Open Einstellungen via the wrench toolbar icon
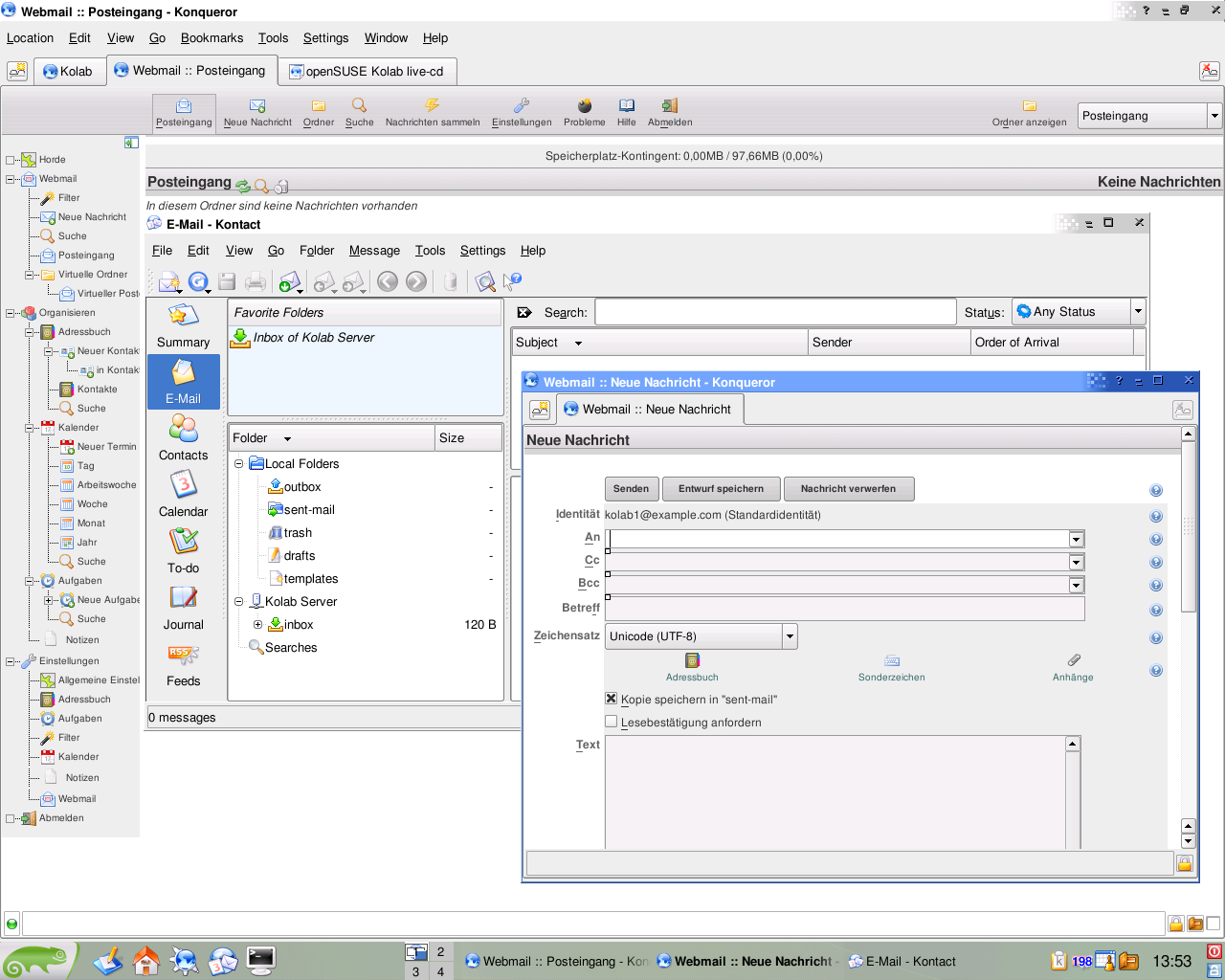The height and width of the screenshot is (980, 1225). click(x=522, y=112)
